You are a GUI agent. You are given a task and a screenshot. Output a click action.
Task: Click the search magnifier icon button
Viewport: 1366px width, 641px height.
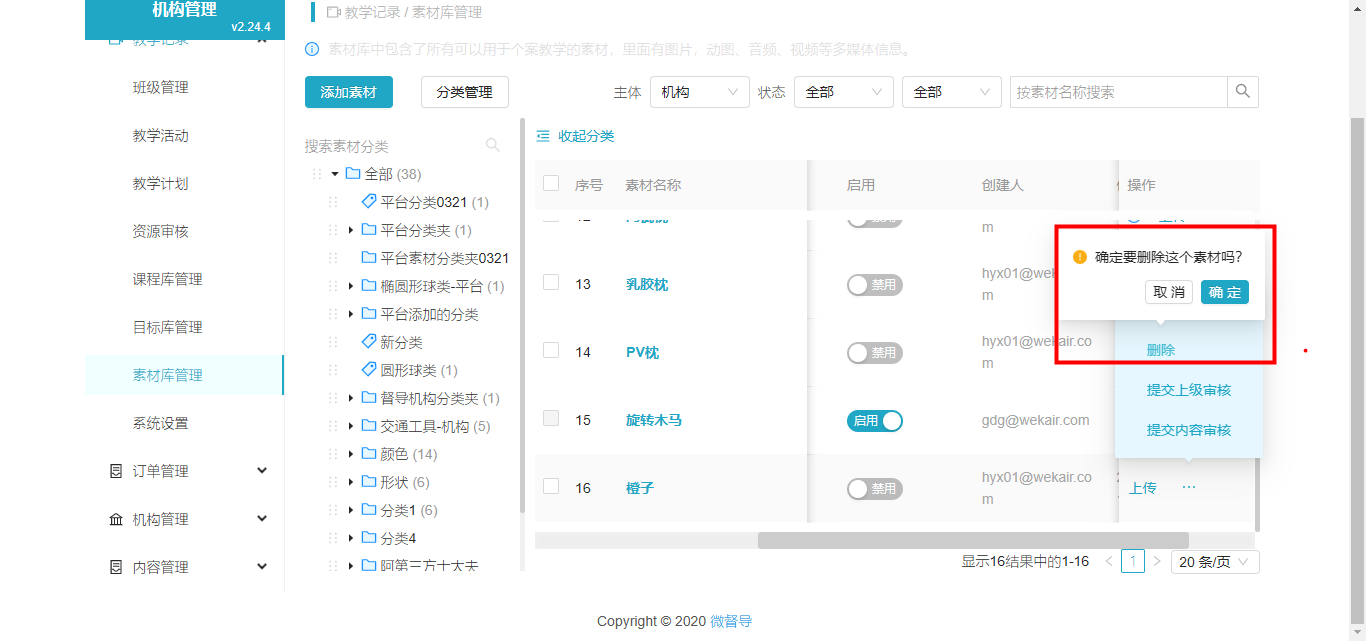click(x=1243, y=92)
